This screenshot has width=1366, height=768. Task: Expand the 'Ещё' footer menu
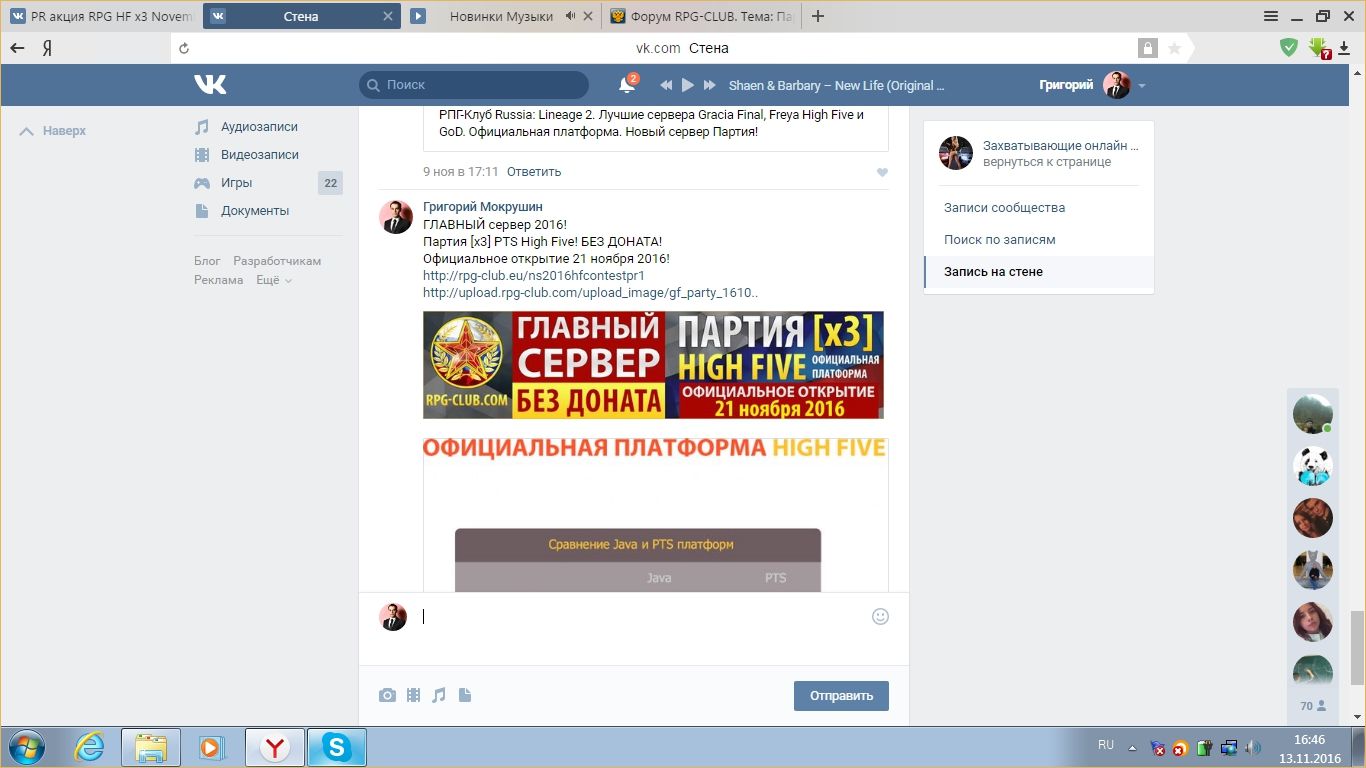coord(274,280)
